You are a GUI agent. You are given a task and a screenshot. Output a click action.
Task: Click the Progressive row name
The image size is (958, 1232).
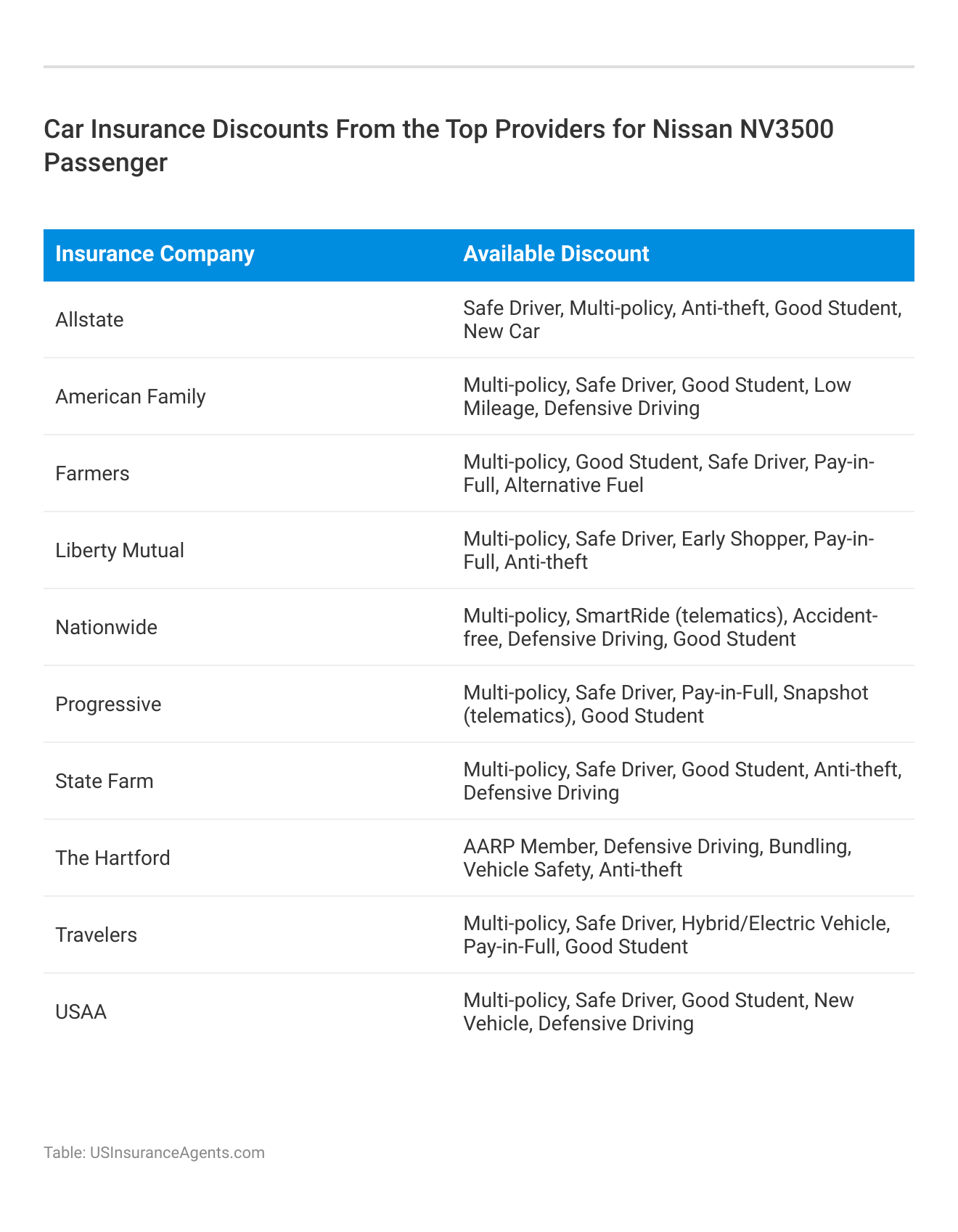coord(108,705)
